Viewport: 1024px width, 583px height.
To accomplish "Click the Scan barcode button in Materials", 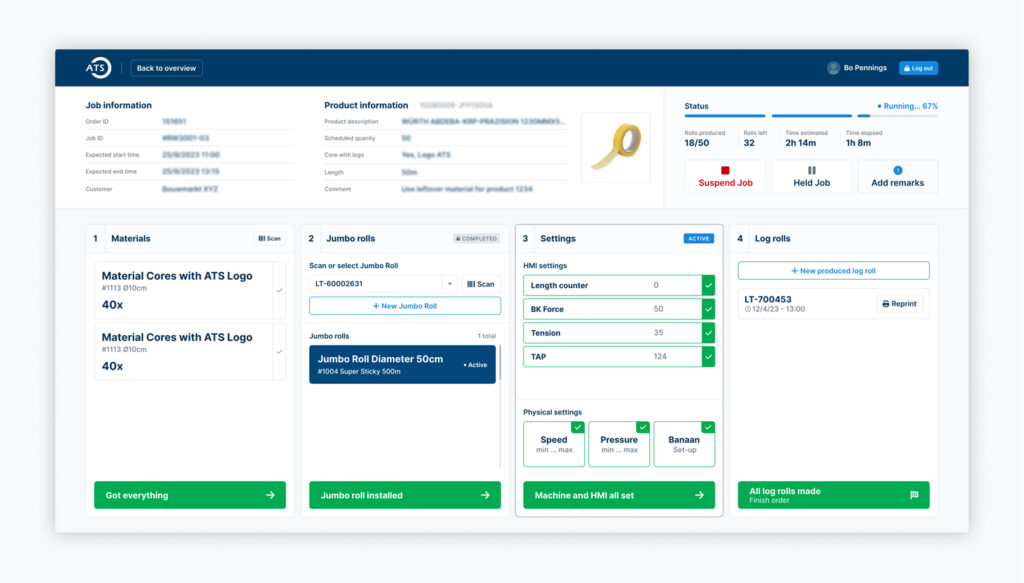I will click(x=269, y=239).
